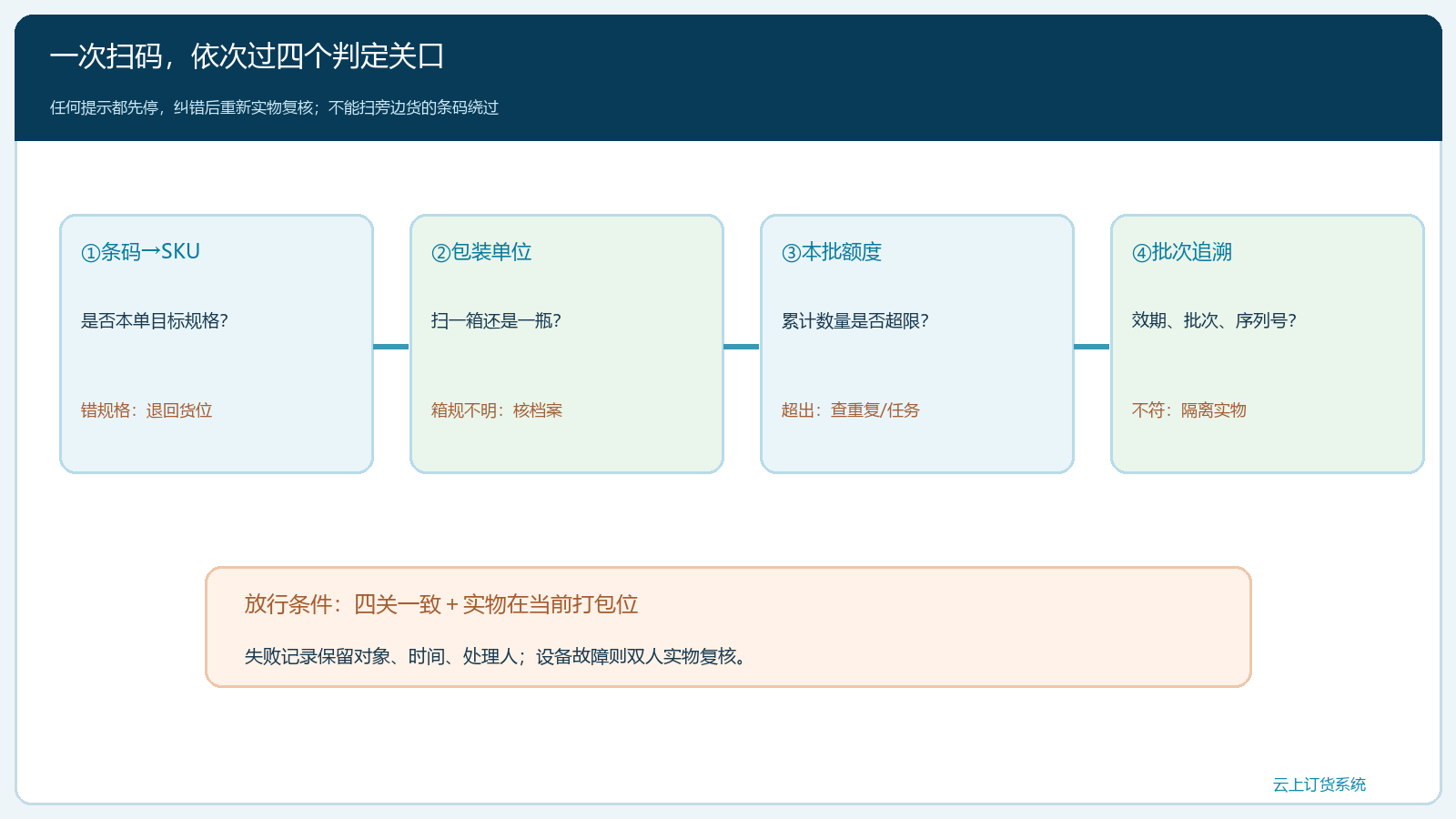Click the note 错规格：退回货位
The image size is (1456, 819).
147,410
